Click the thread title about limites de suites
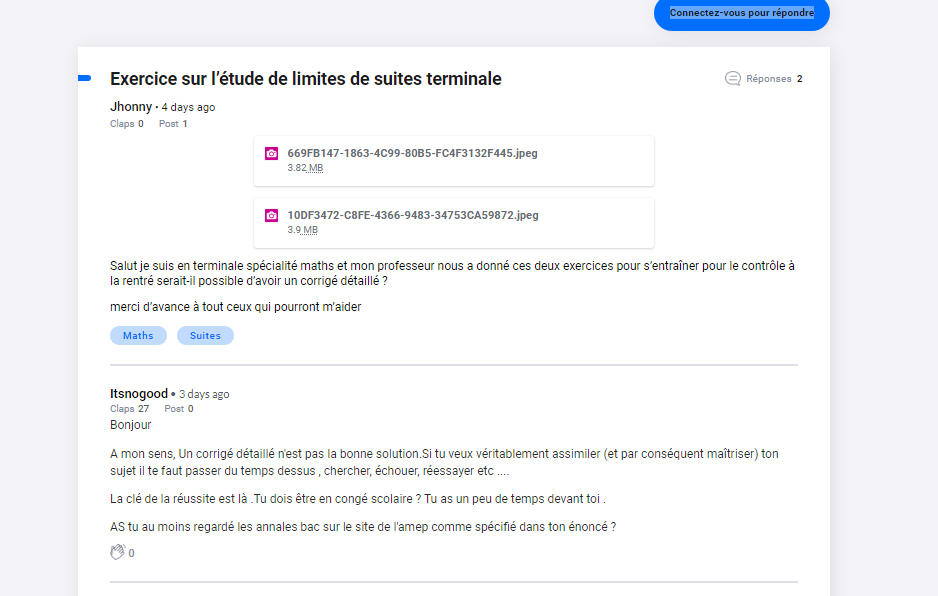Image resolution: width=938 pixels, height=596 pixels. [x=305, y=79]
